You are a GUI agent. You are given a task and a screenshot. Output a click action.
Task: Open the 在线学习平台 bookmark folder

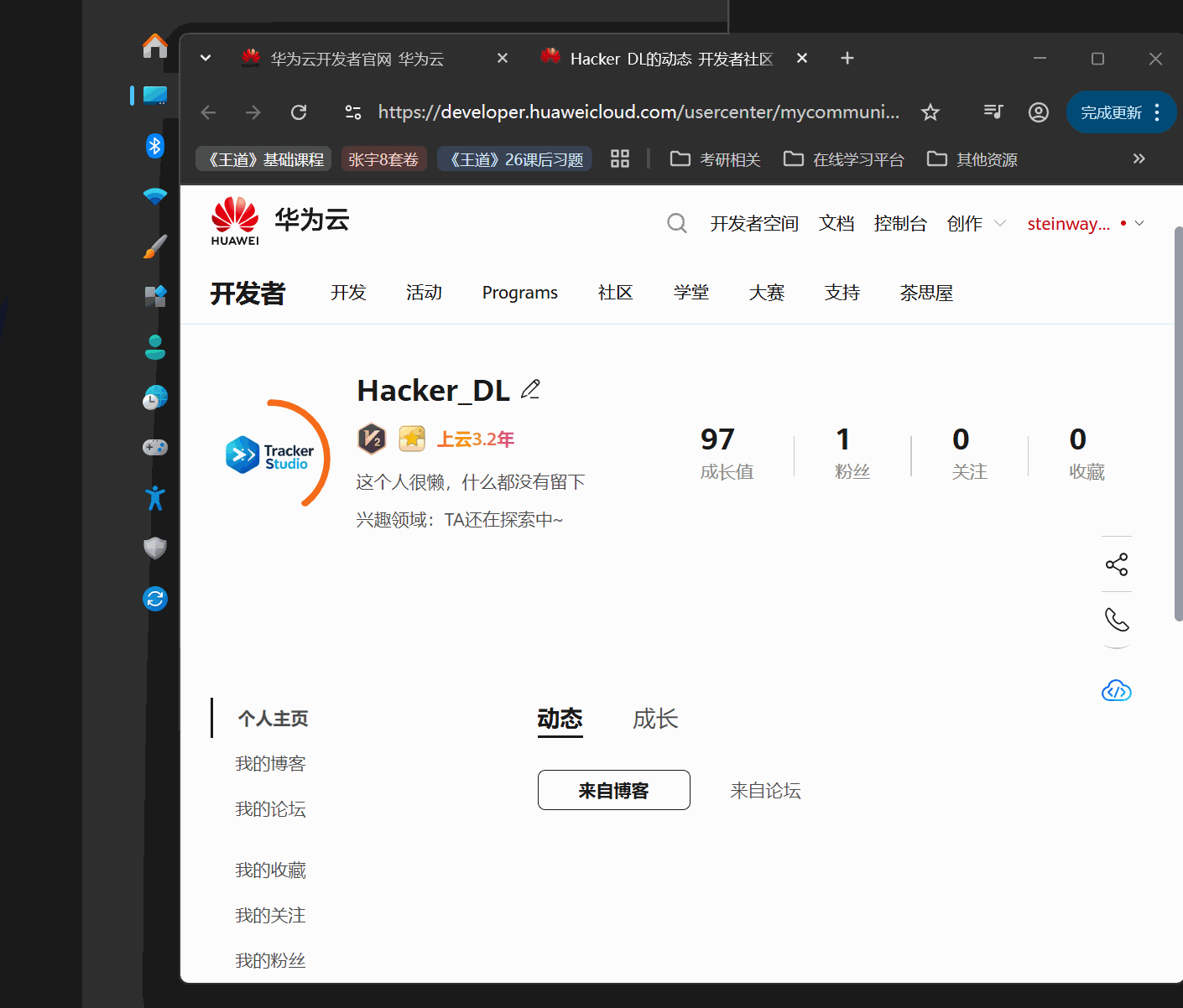tap(843, 159)
